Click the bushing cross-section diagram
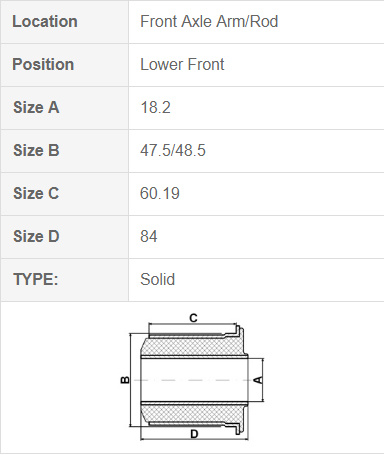This screenshot has width=384, height=455. [192, 378]
